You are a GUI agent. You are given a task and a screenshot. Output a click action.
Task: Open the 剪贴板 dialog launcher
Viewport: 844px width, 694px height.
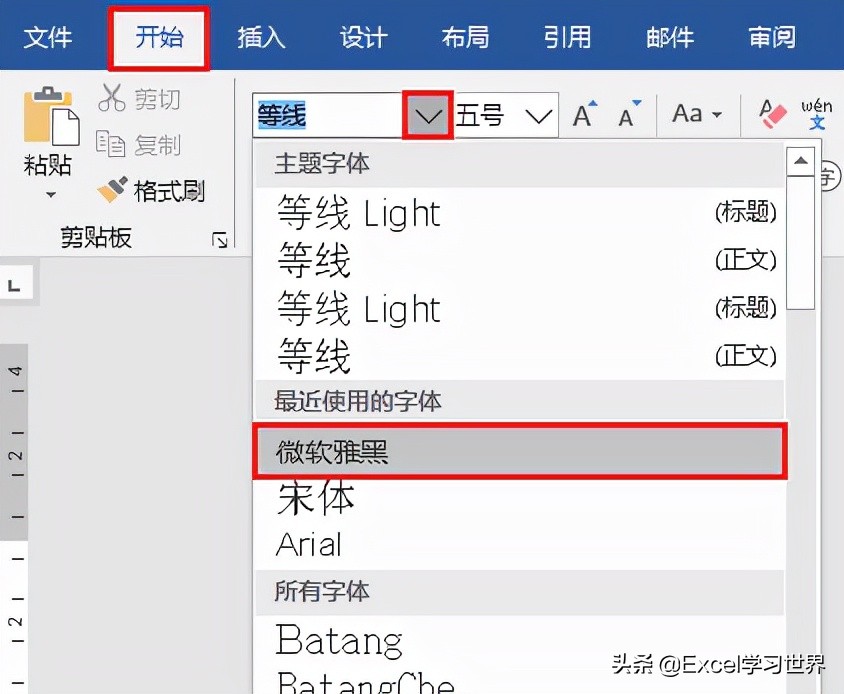coord(219,239)
